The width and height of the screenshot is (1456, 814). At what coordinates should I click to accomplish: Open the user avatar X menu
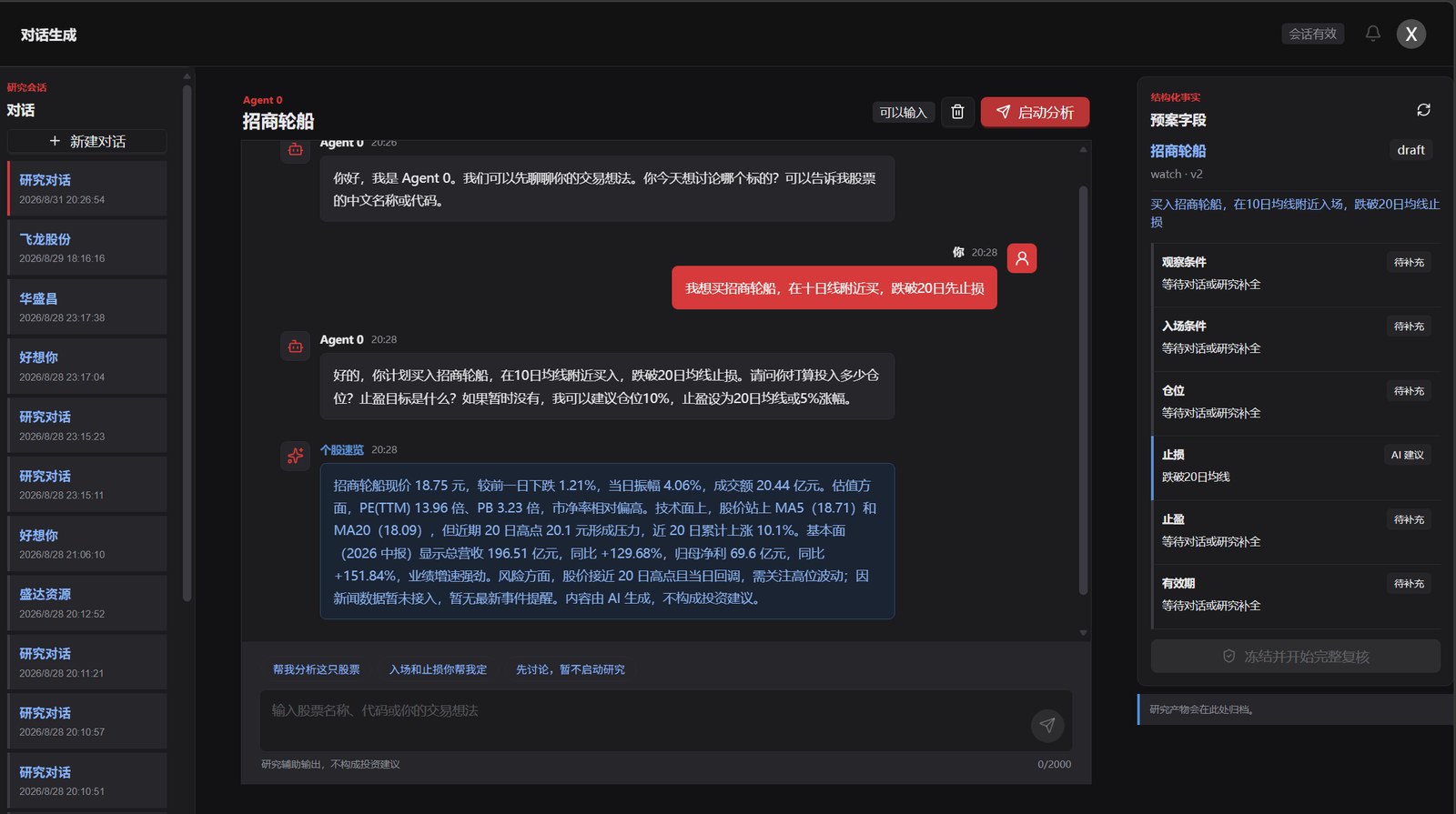(x=1411, y=34)
